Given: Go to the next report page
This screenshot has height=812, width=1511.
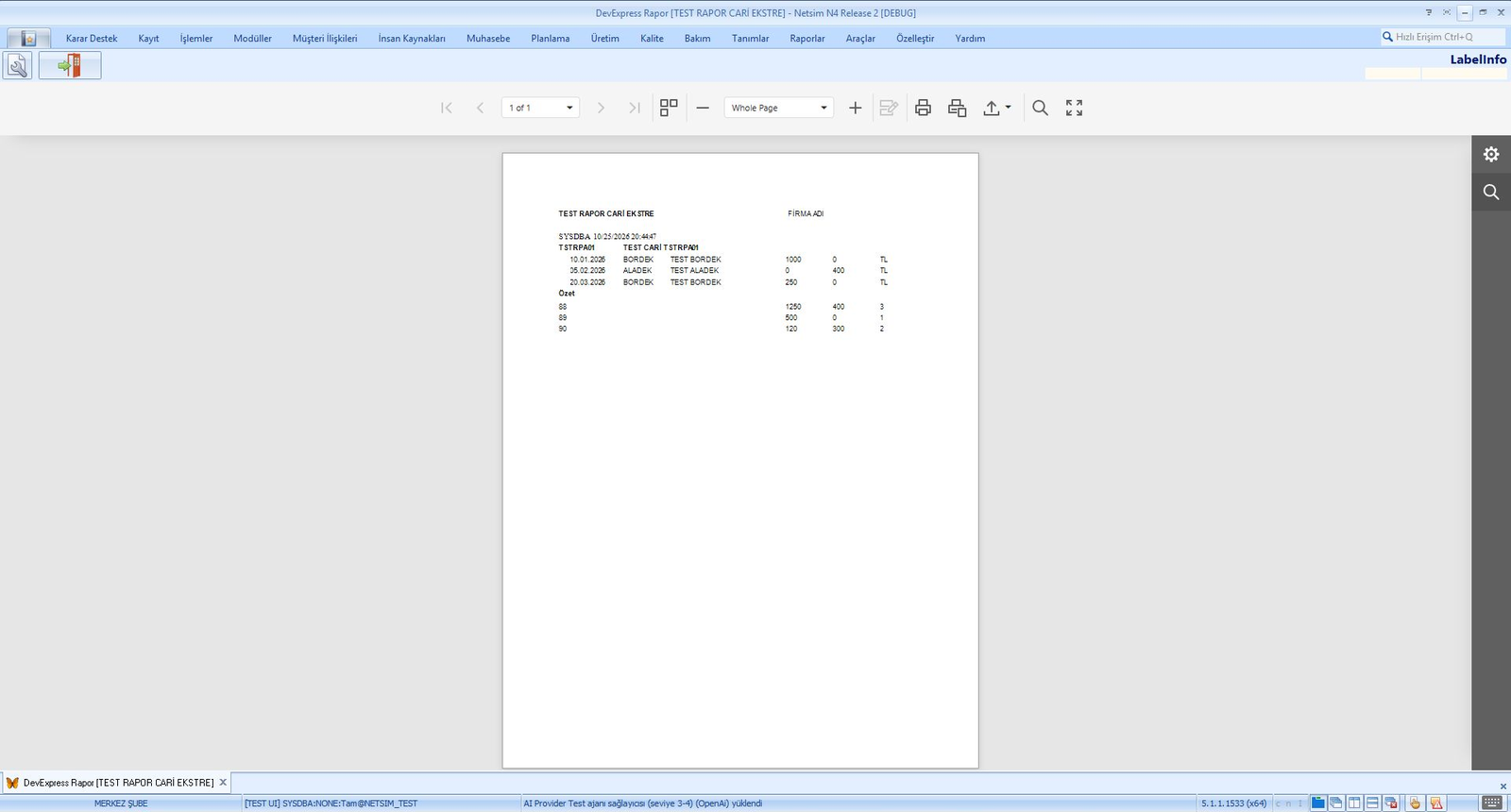Looking at the screenshot, I should (x=601, y=108).
